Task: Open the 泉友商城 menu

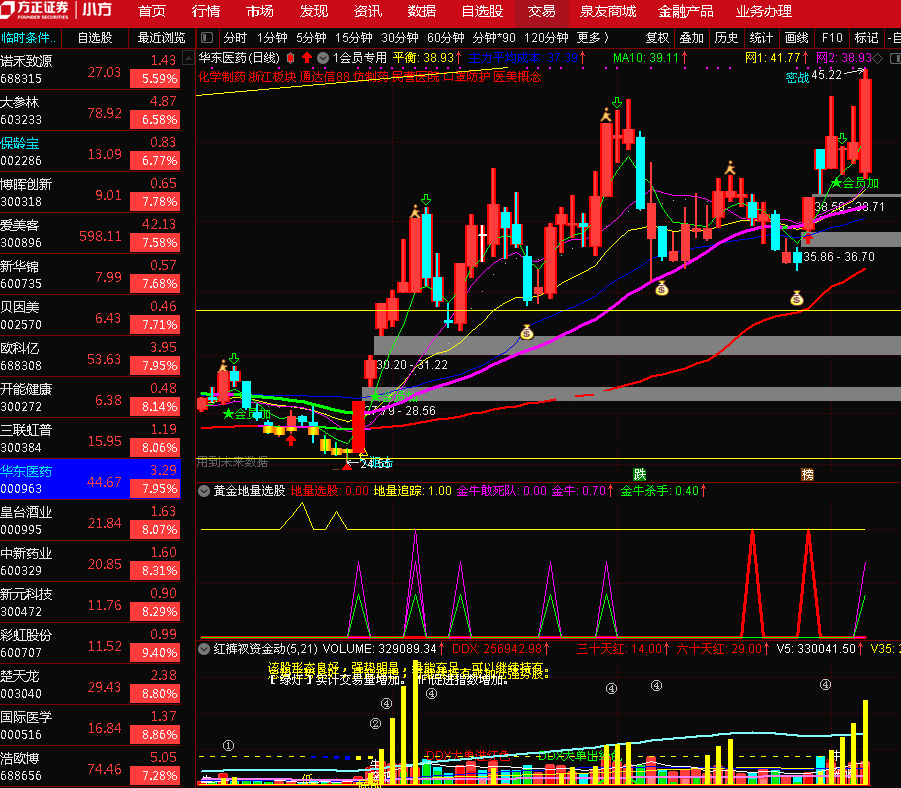Action: coord(608,11)
